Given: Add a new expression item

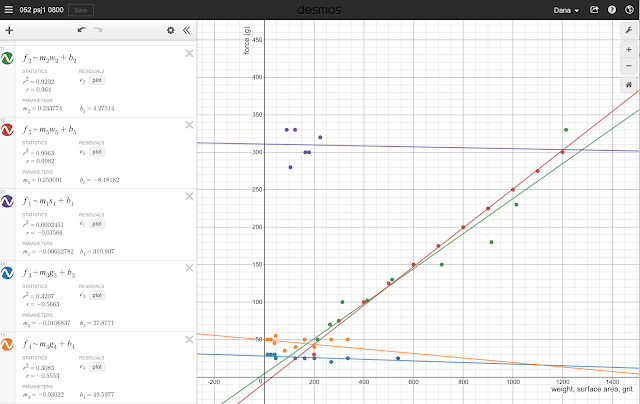Looking at the screenshot, I should 9,30.
